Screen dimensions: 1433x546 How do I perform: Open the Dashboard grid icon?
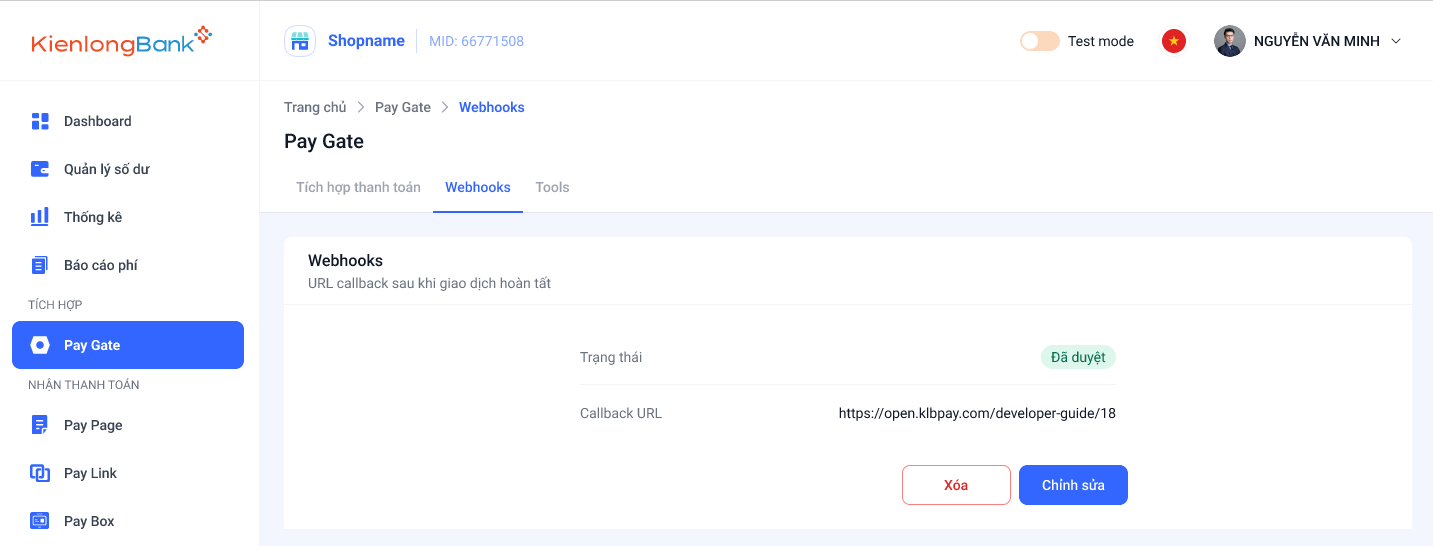pos(40,121)
